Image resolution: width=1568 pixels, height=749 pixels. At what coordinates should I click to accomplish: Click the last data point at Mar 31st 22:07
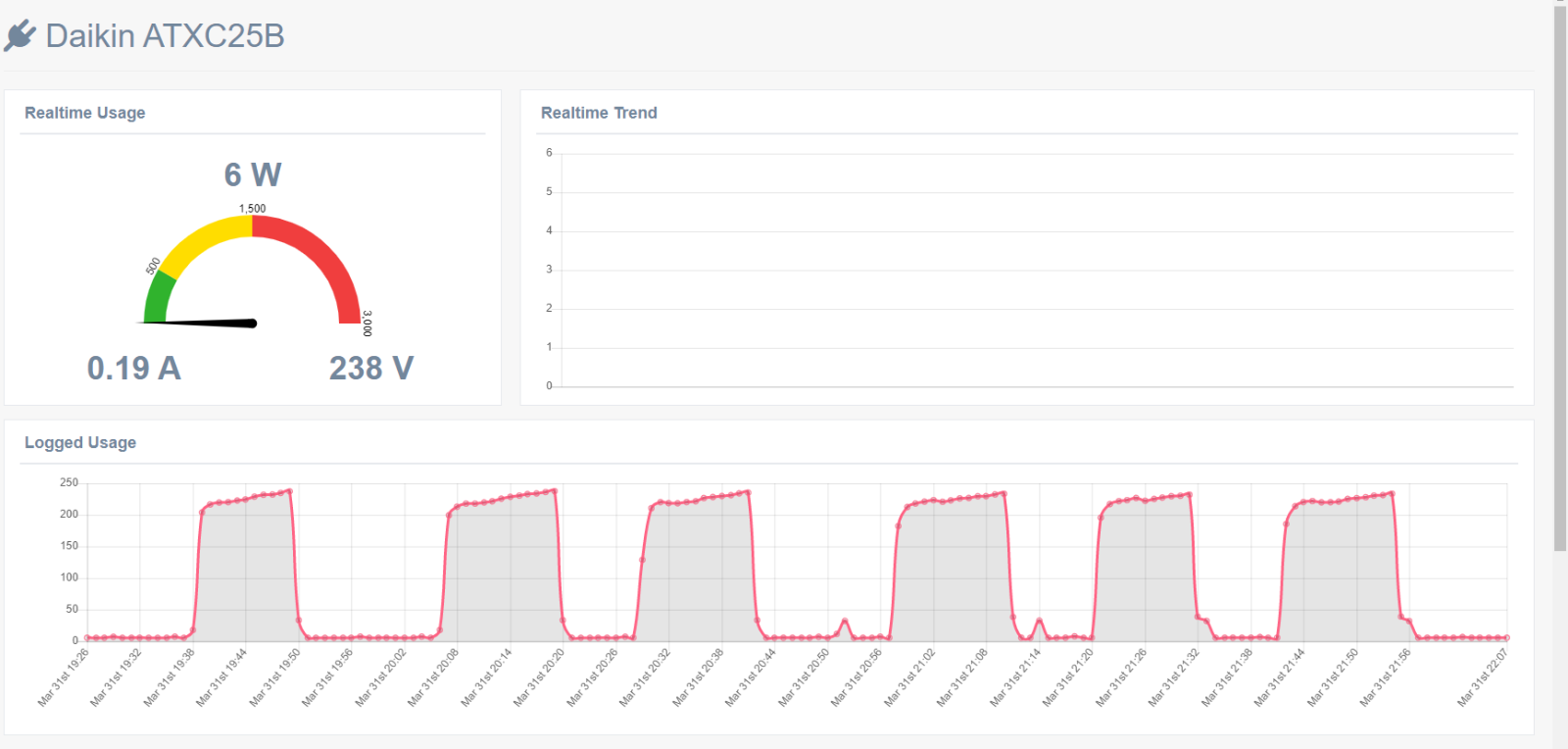1507,637
